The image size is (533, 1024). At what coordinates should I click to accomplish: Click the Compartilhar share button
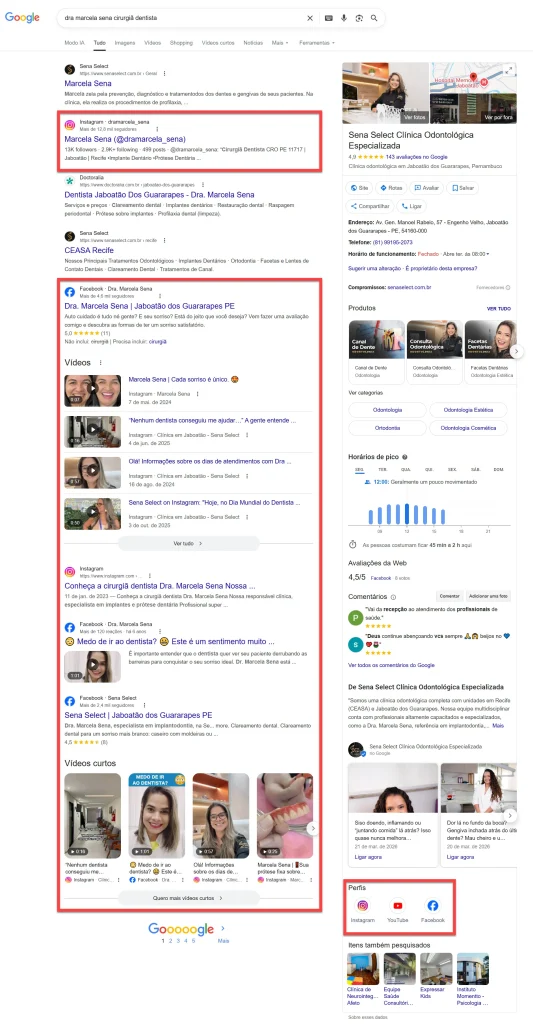coord(370,206)
